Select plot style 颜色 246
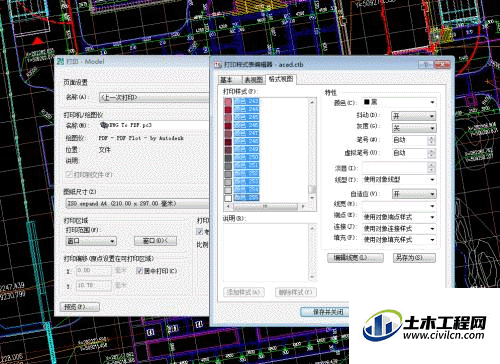Screen dimensions: 500x364 click(246, 125)
